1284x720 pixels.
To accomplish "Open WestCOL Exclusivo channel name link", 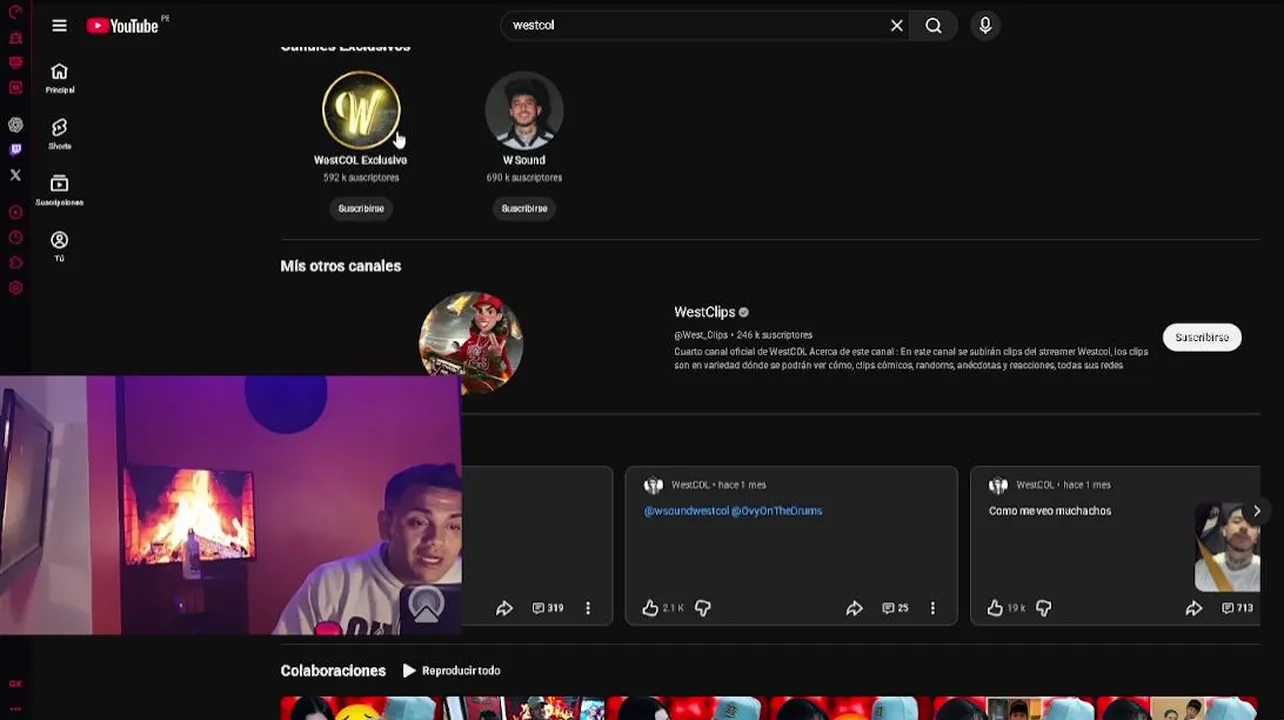I will pos(360,160).
